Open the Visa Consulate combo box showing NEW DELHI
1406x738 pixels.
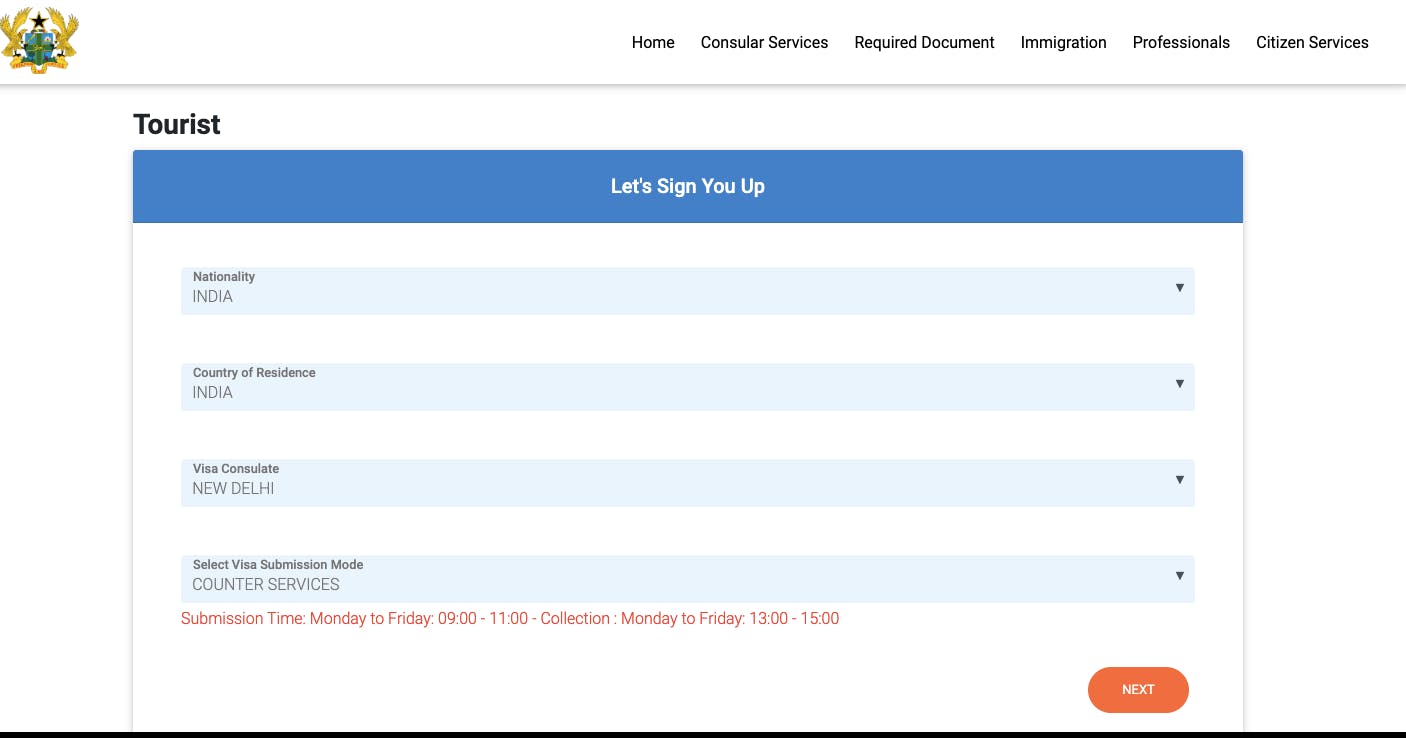(x=687, y=483)
